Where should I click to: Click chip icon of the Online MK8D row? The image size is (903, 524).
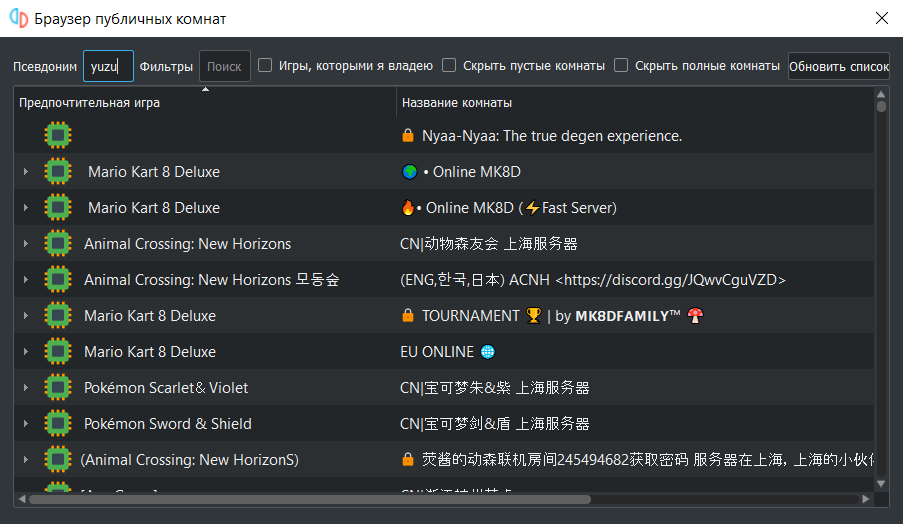click(58, 172)
